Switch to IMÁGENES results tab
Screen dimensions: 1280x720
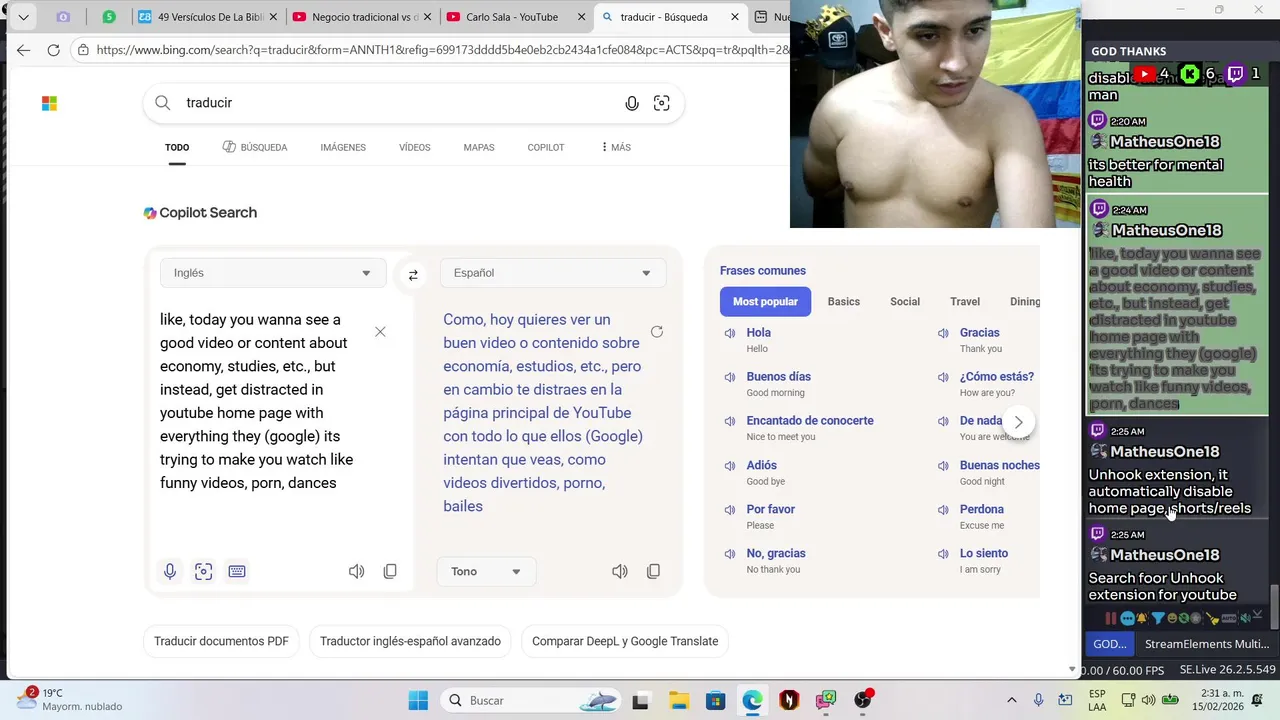point(343,147)
